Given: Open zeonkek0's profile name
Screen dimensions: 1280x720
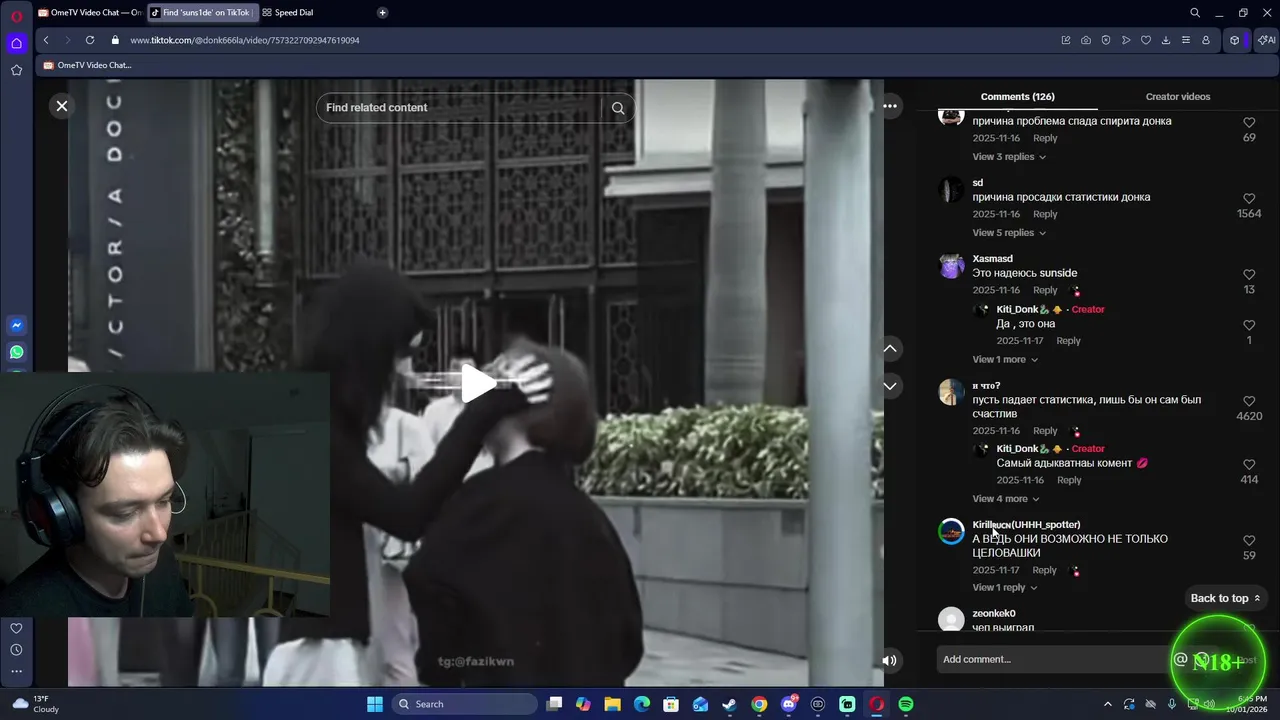Looking at the screenshot, I should [993, 614].
